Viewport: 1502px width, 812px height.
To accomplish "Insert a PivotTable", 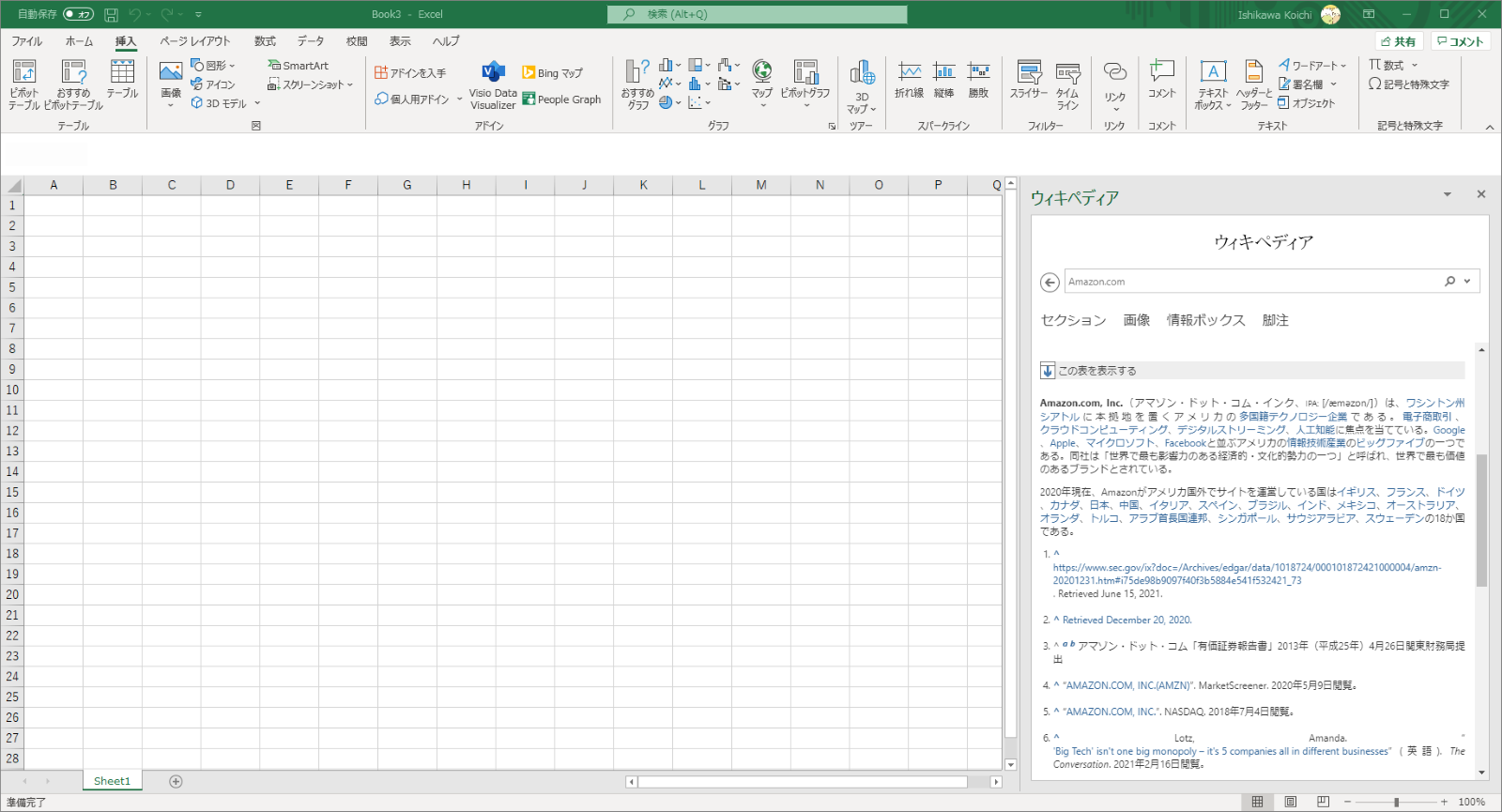I will point(23,84).
